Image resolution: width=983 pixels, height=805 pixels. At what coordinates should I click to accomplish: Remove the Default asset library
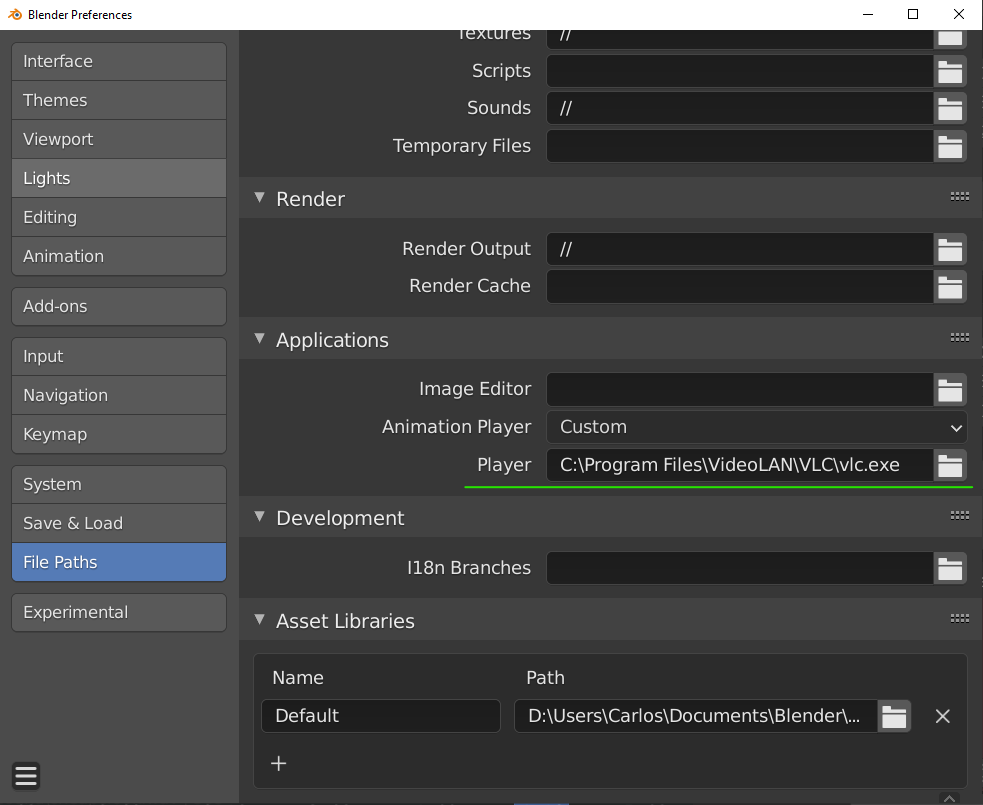pyautogui.click(x=942, y=716)
